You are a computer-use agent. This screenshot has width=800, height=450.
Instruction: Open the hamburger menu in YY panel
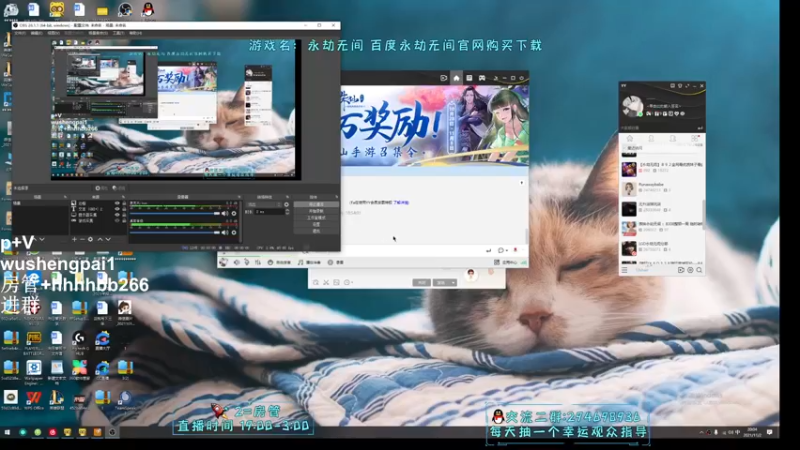pyautogui.click(x=624, y=270)
